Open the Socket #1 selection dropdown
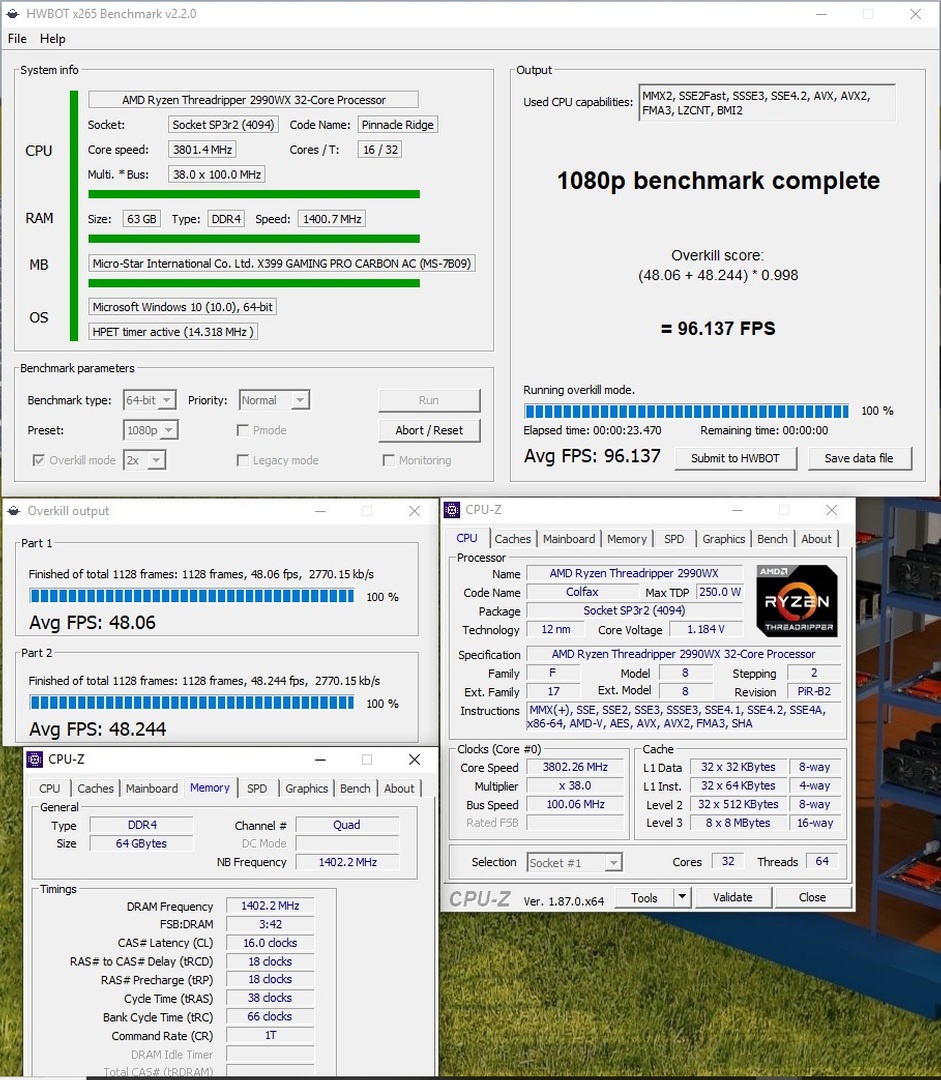The width and height of the screenshot is (941, 1080). point(575,862)
